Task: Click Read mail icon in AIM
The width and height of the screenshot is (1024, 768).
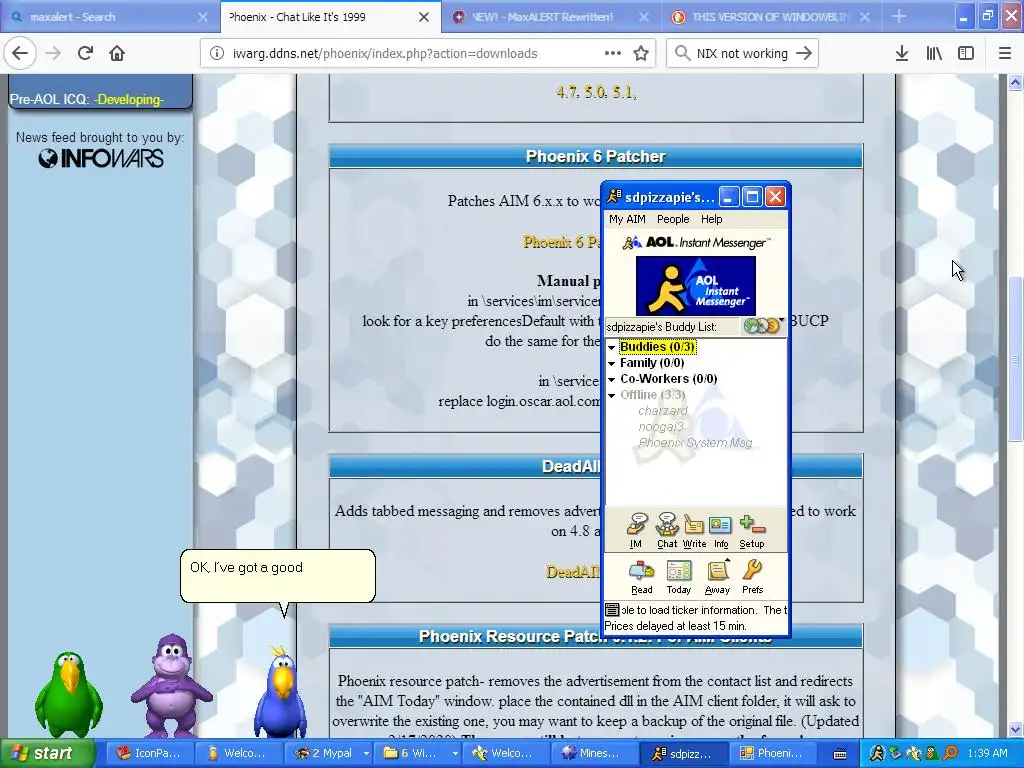Action: (641, 577)
